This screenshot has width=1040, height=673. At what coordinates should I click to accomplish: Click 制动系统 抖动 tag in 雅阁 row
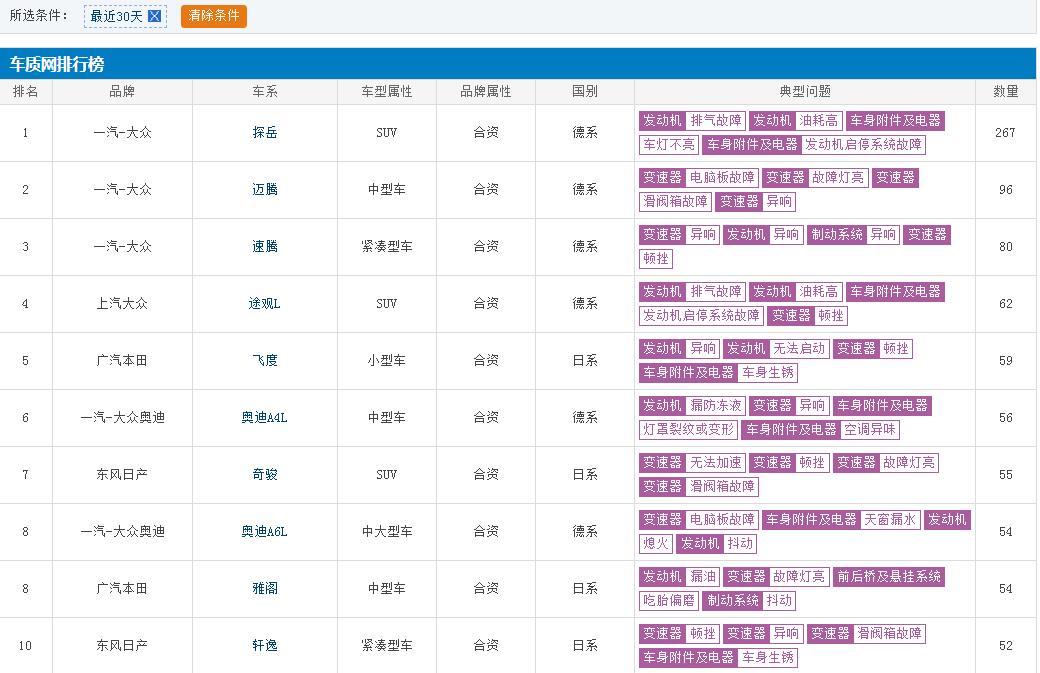click(x=749, y=601)
